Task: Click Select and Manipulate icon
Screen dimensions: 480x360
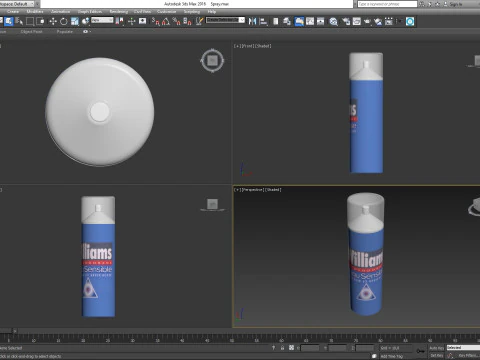Action: (132, 21)
